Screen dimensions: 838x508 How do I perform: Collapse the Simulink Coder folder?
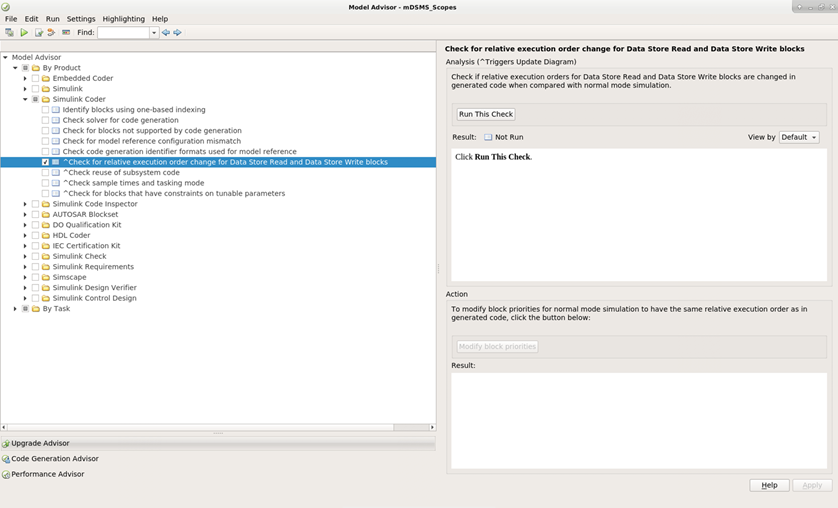coord(26,99)
